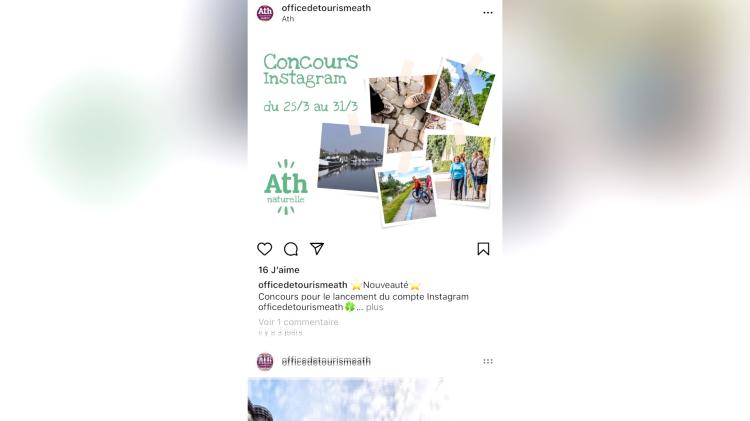This screenshot has height=421, width=750.
Task: Open three-dot menu of second post
Action: tap(488, 361)
